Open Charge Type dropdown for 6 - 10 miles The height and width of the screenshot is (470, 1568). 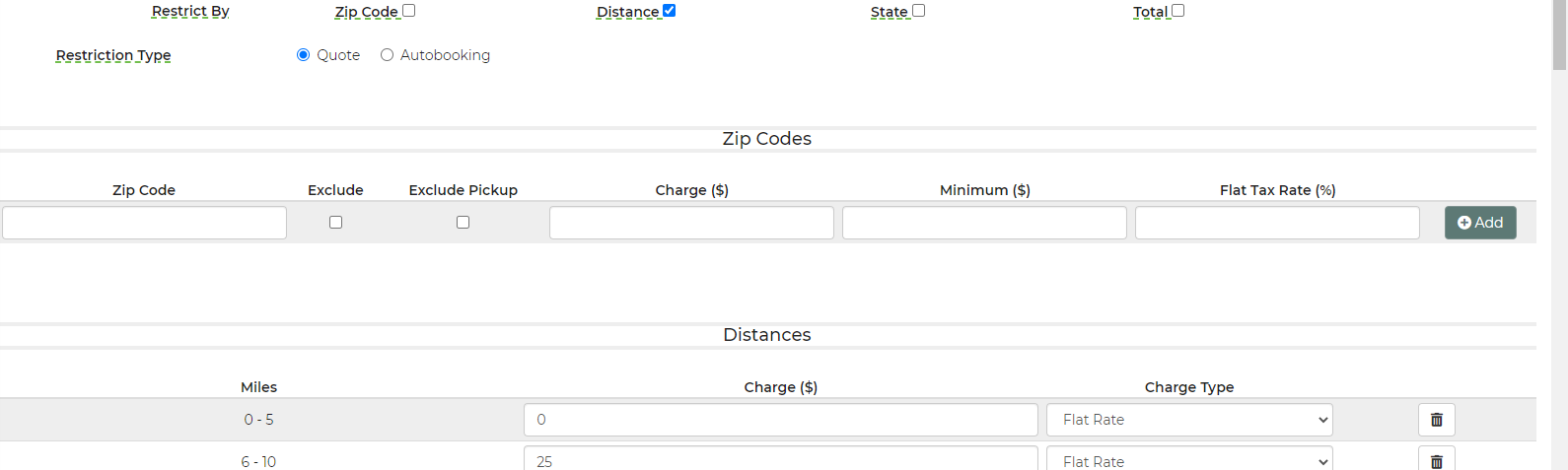pyautogui.click(x=1188, y=460)
